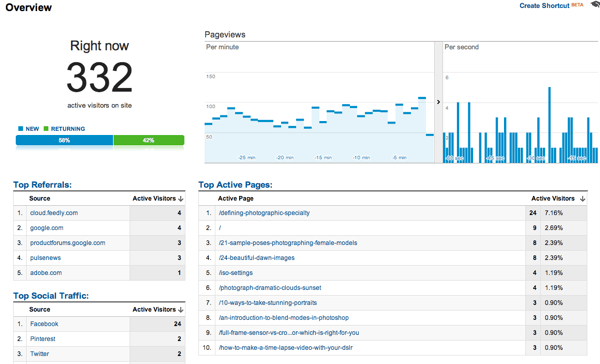Sort Top Referrals by Active Visitors arrow
The height and width of the screenshot is (364, 600).
(x=181, y=199)
